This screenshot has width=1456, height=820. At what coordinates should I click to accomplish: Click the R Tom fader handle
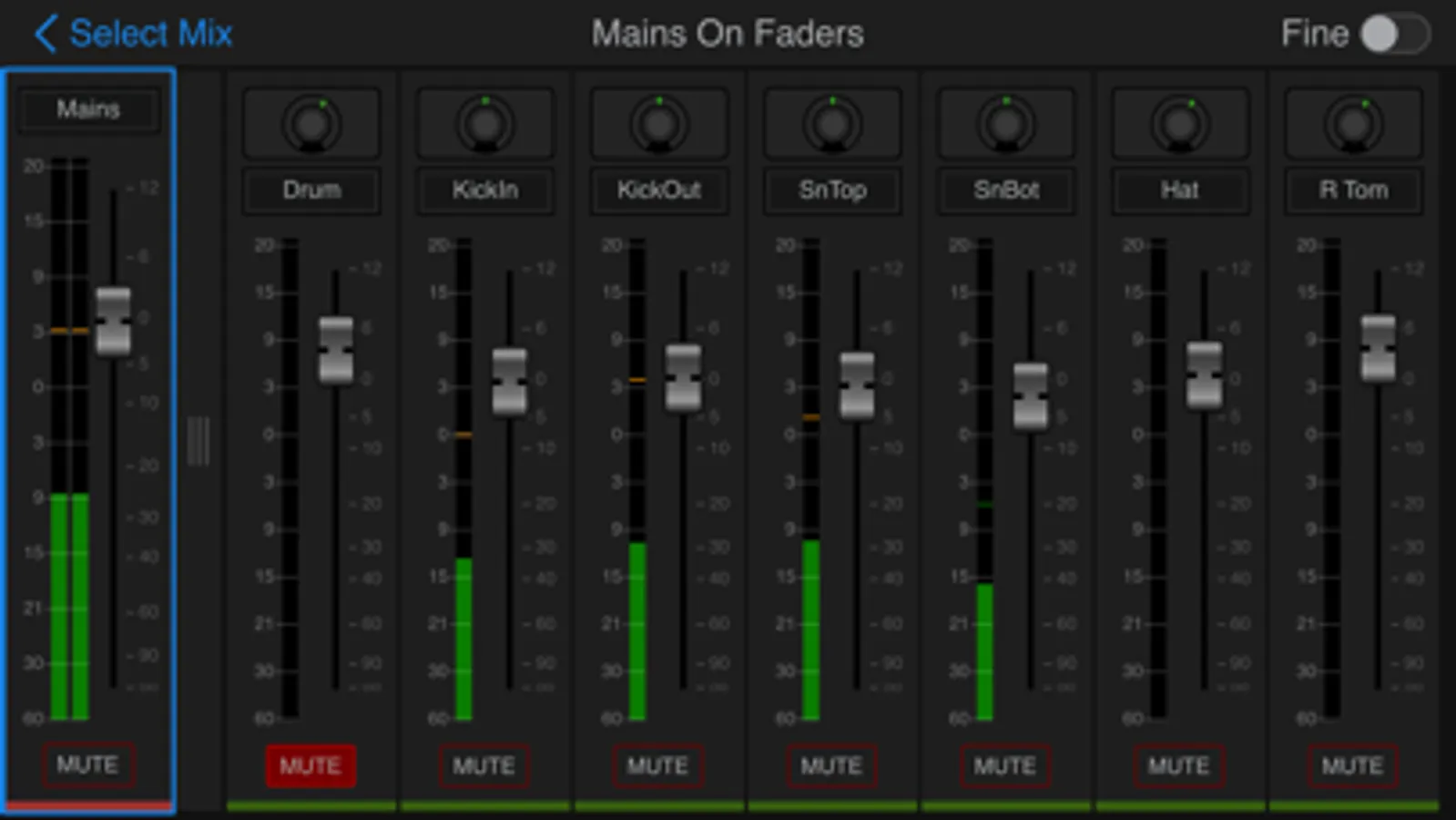(x=1378, y=348)
